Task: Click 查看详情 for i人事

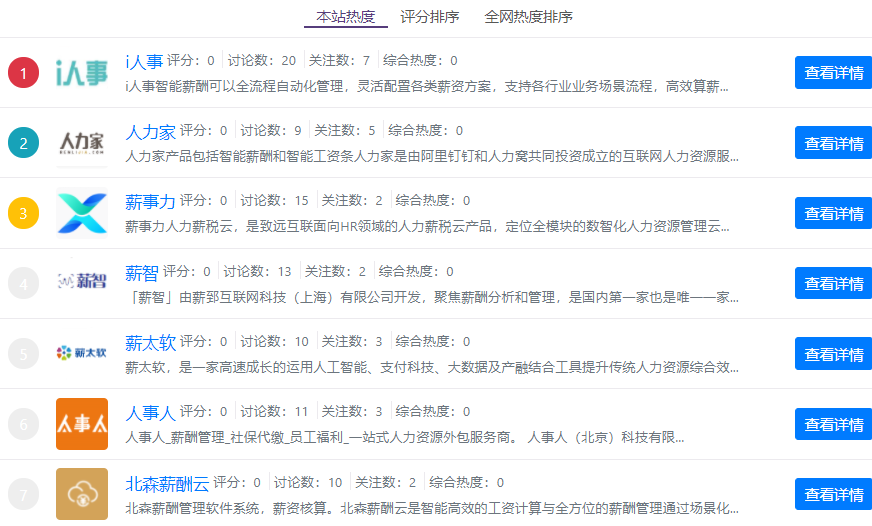Action: click(833, 72)
